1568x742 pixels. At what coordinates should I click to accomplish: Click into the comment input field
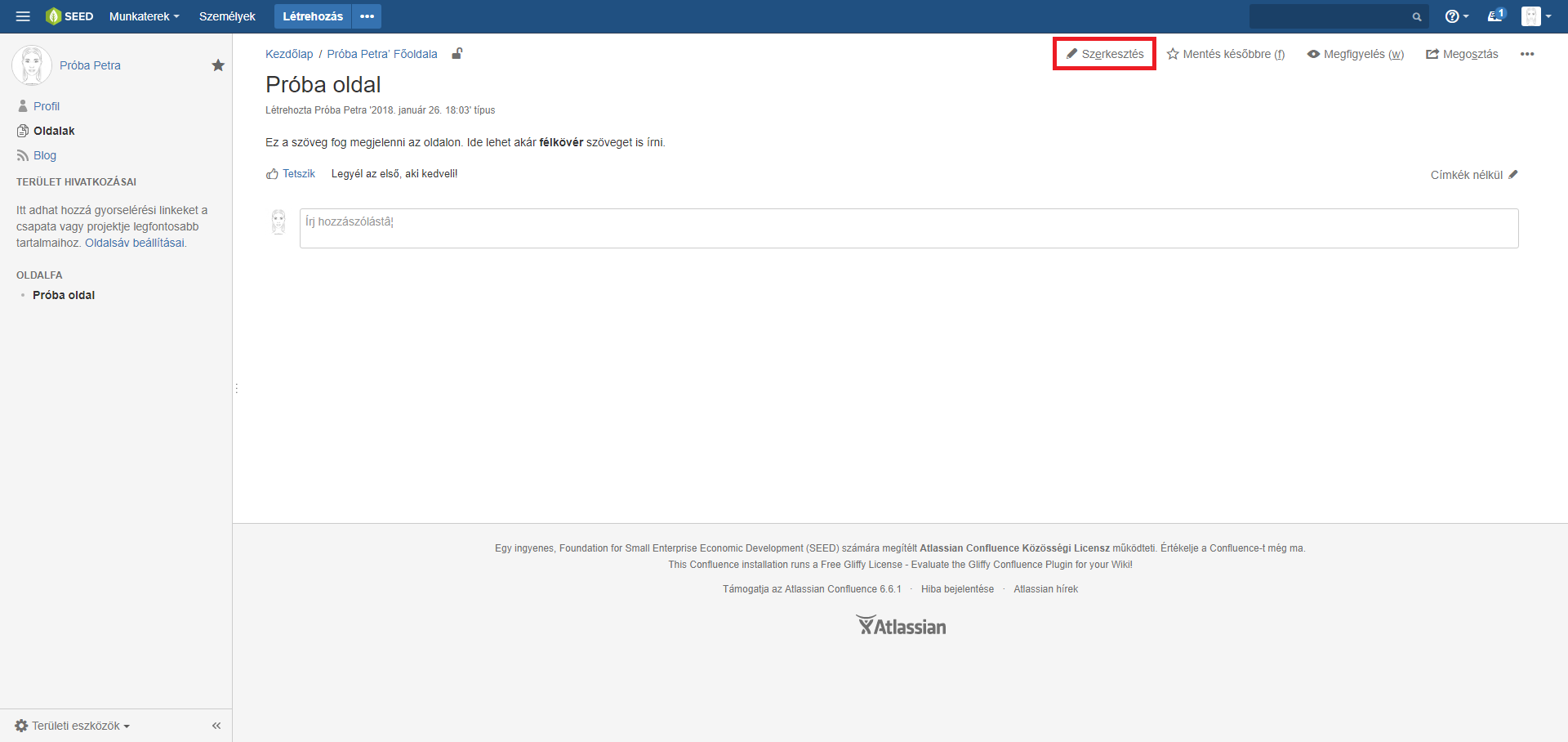[908, 228]
